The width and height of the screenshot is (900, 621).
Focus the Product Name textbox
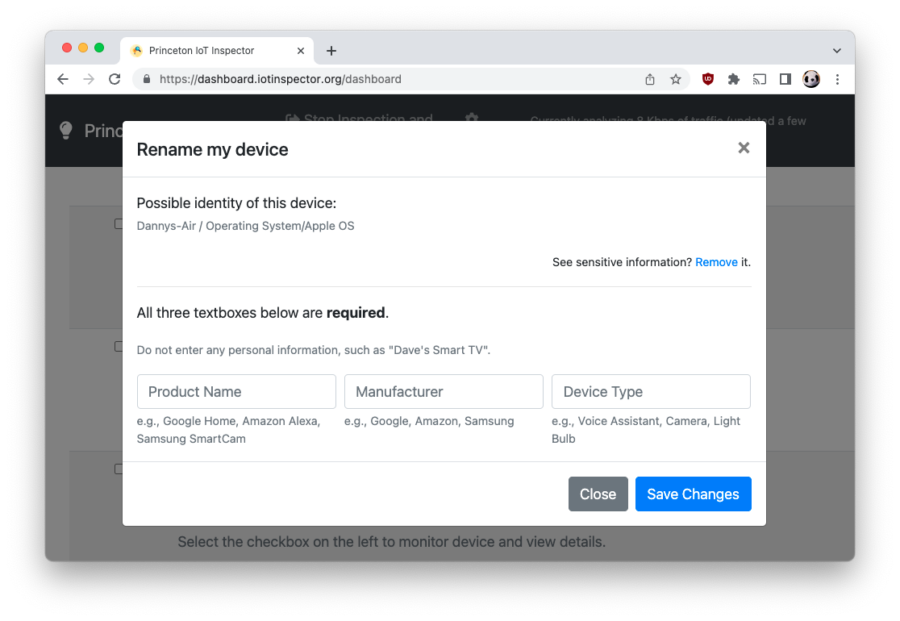click(236, 392)
